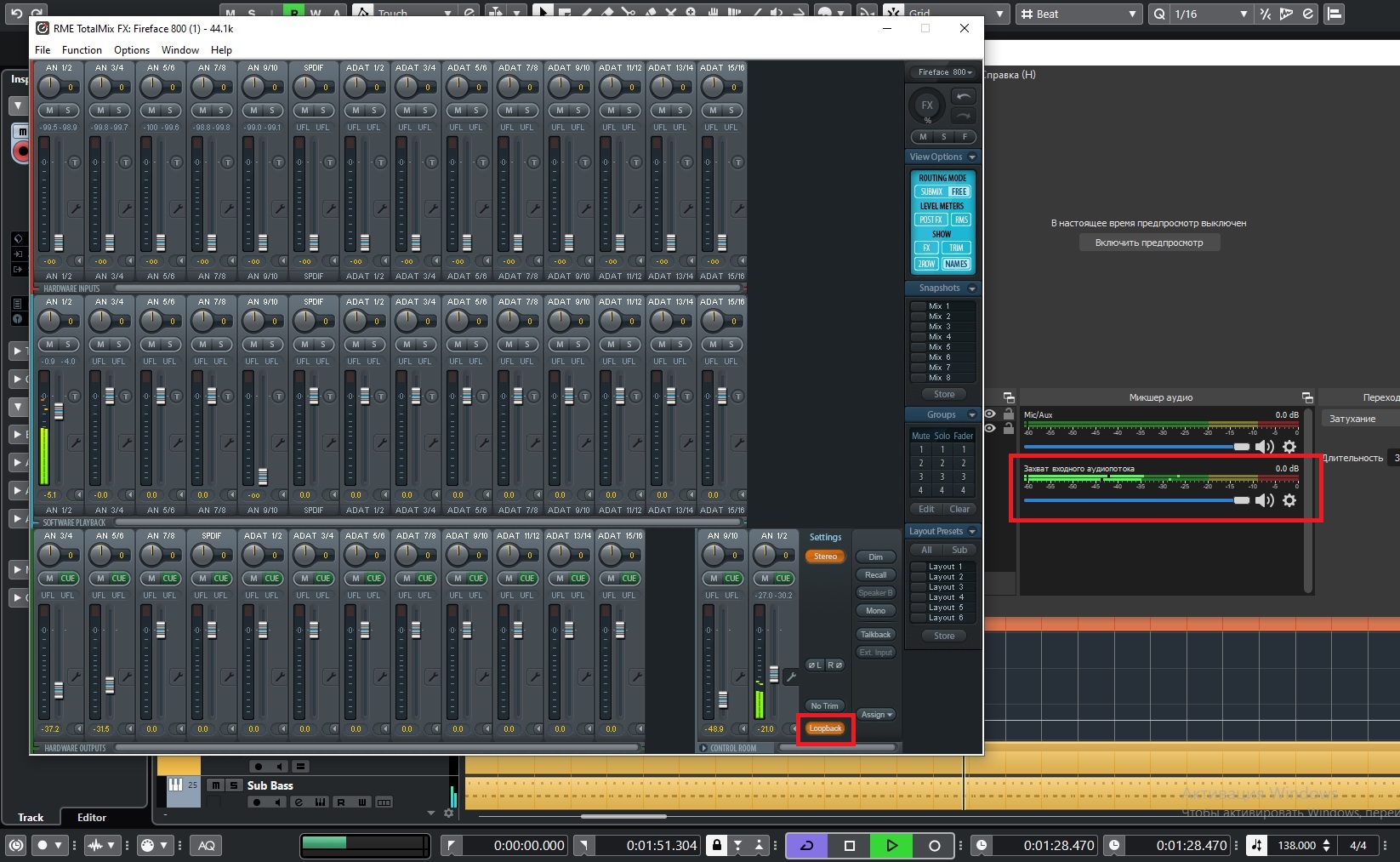1400x862 pixels.
Task: Open the Options menu
Action: tap(132, 50)
